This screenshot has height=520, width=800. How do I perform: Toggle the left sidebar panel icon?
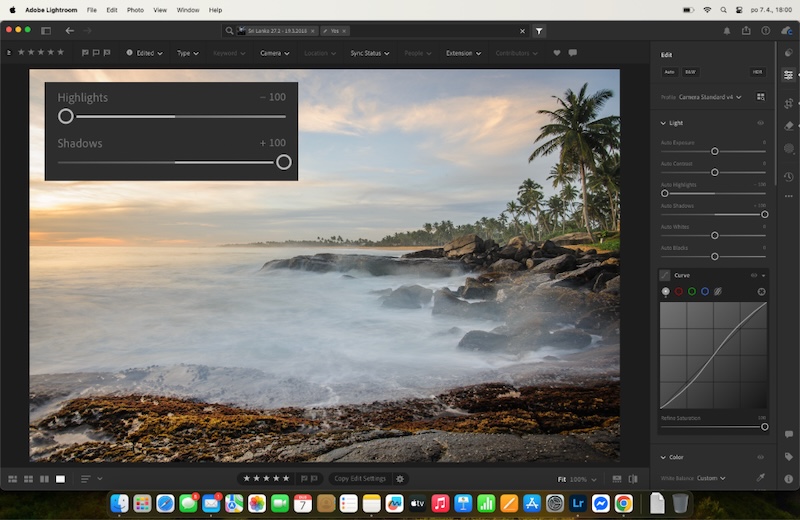pos(46,31)
